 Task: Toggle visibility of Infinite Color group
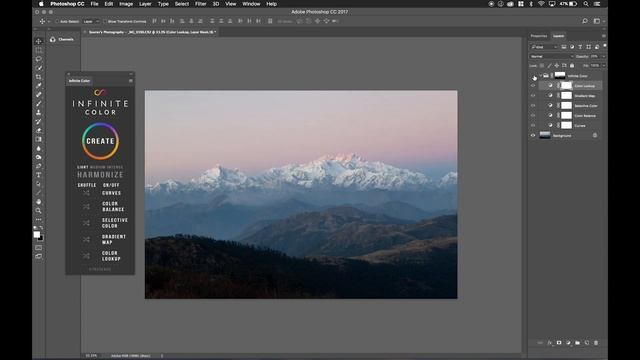pos(533,76)
